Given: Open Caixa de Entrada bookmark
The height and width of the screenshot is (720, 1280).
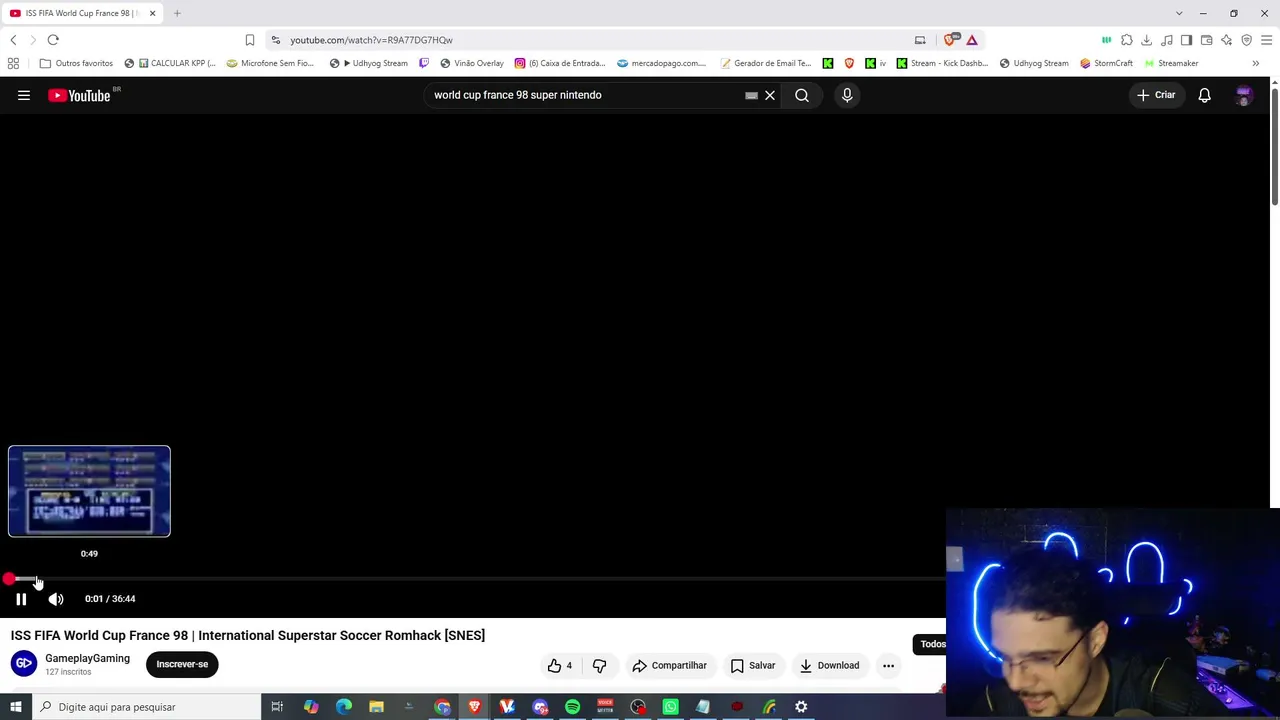Looking at the screenshot, I should (x=560, y=63).
